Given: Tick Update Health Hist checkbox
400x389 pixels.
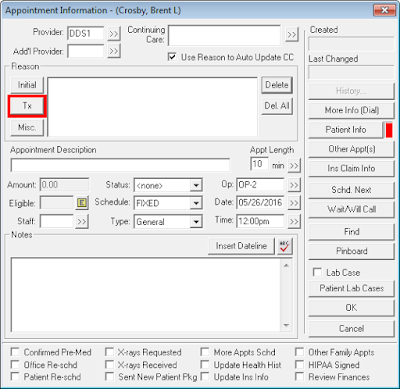Looking at the screenshot, I should coord(205,364).
